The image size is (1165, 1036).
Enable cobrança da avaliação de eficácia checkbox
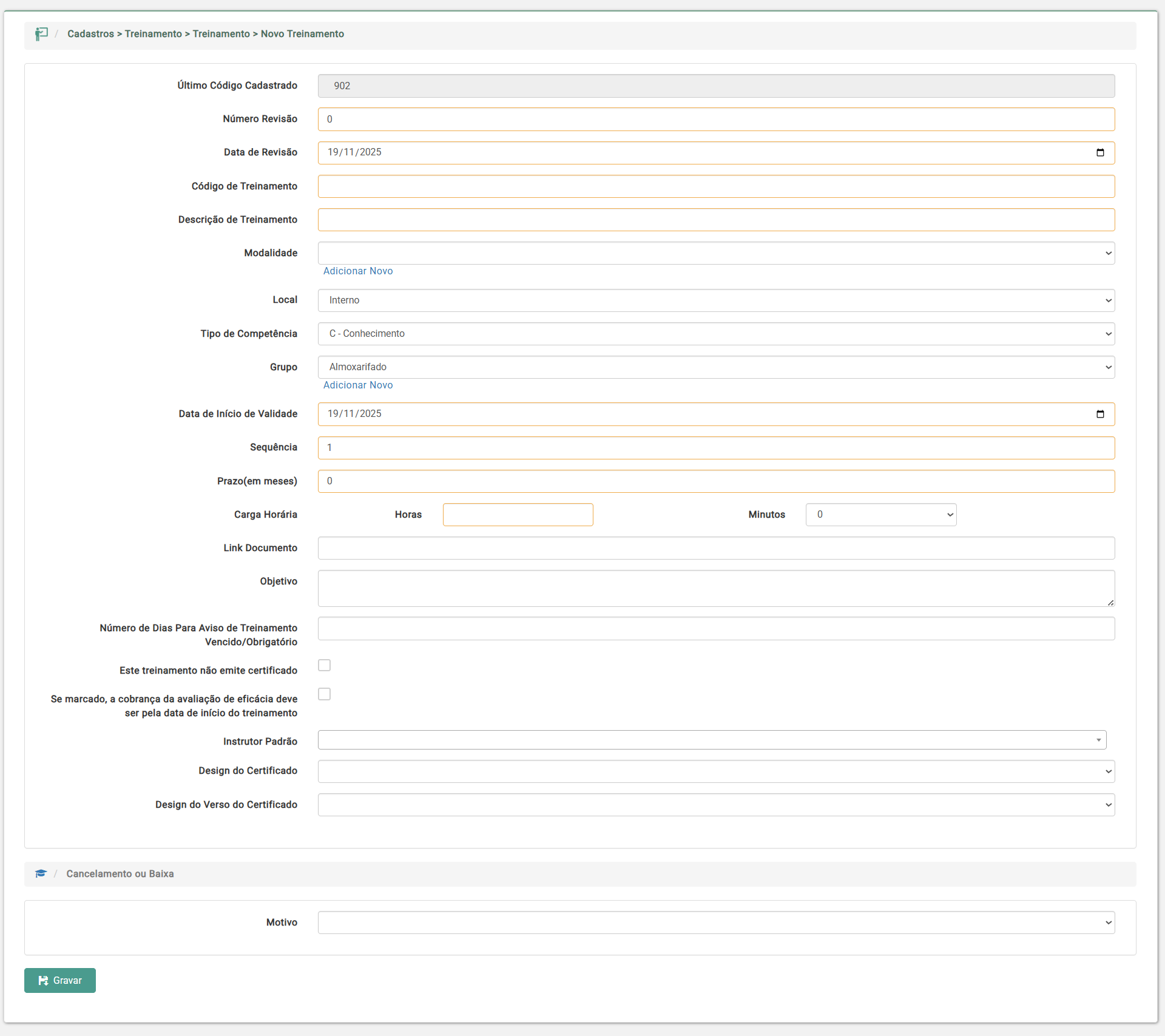click(x=325, y=694)
